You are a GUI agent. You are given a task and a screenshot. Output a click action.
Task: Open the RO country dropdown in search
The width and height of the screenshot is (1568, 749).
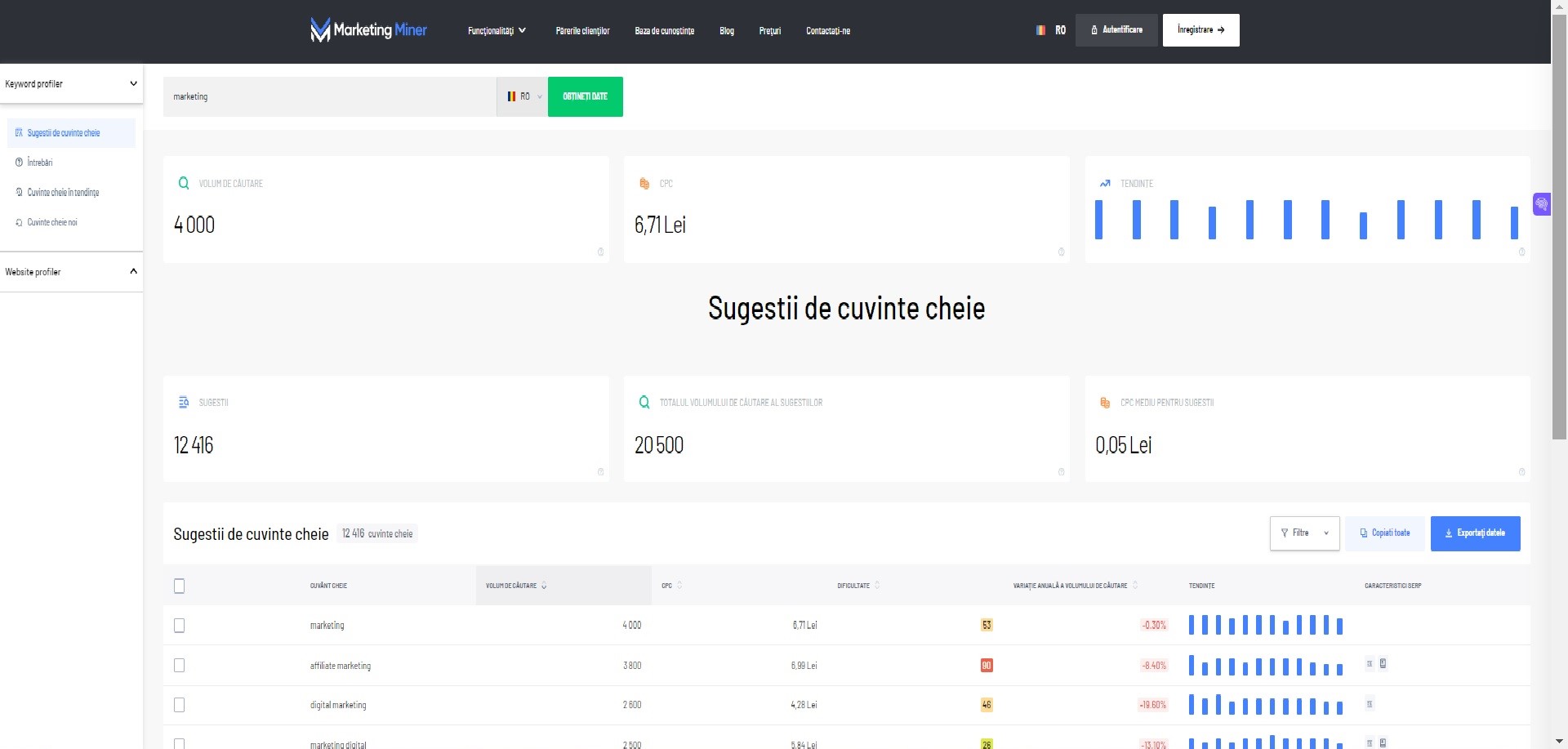pyautogui.click(x=523, y=96)
